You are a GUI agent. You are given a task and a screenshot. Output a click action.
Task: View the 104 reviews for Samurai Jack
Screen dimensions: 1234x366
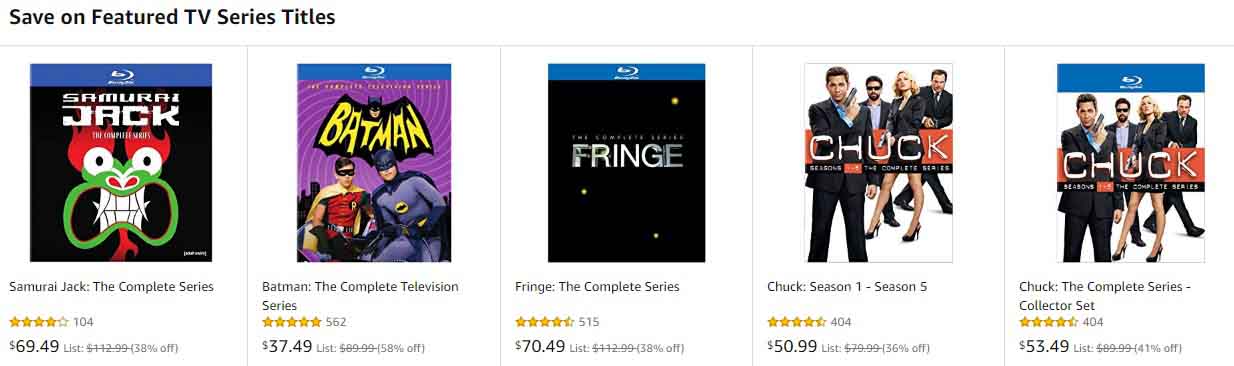(83, 322)
